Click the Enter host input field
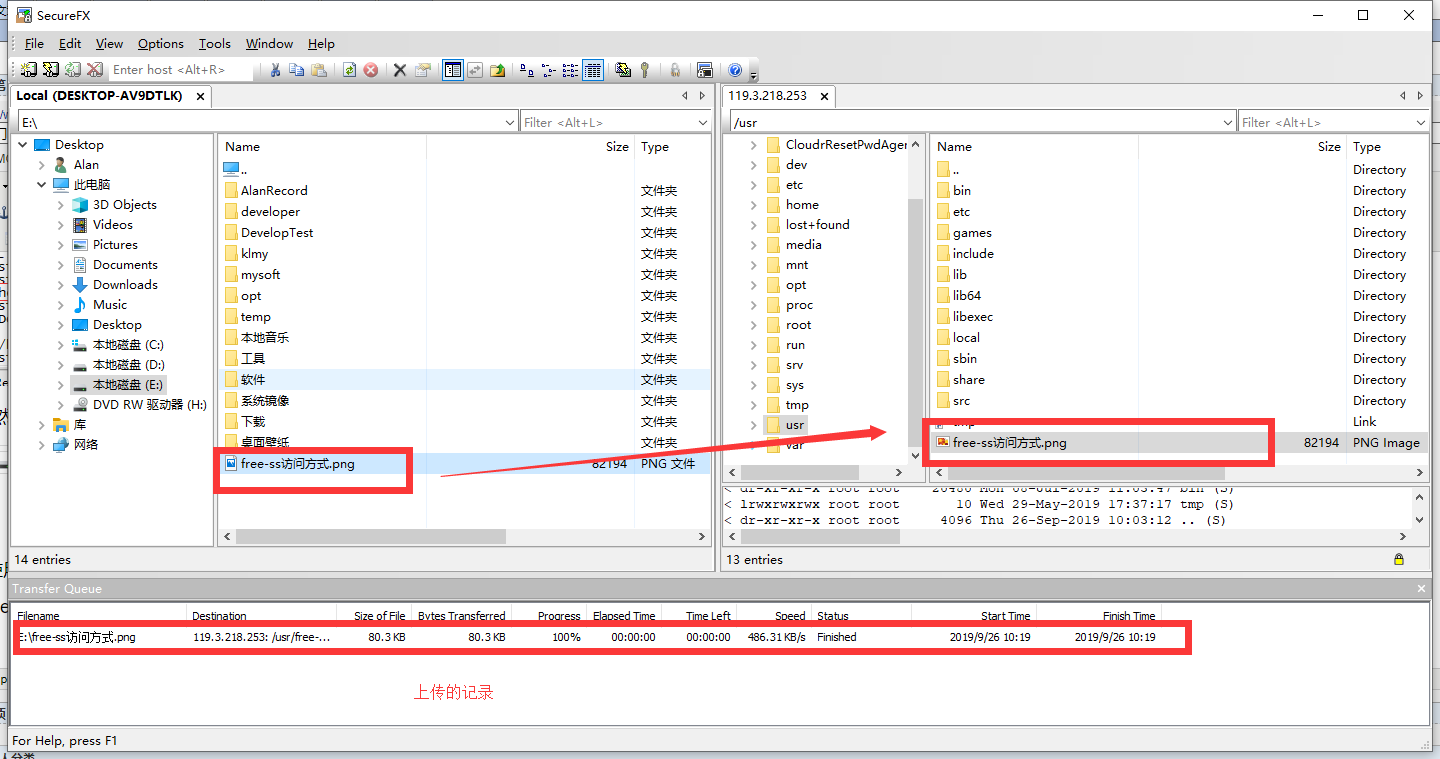Viewport: 1440px width, 759px height. 181,70
